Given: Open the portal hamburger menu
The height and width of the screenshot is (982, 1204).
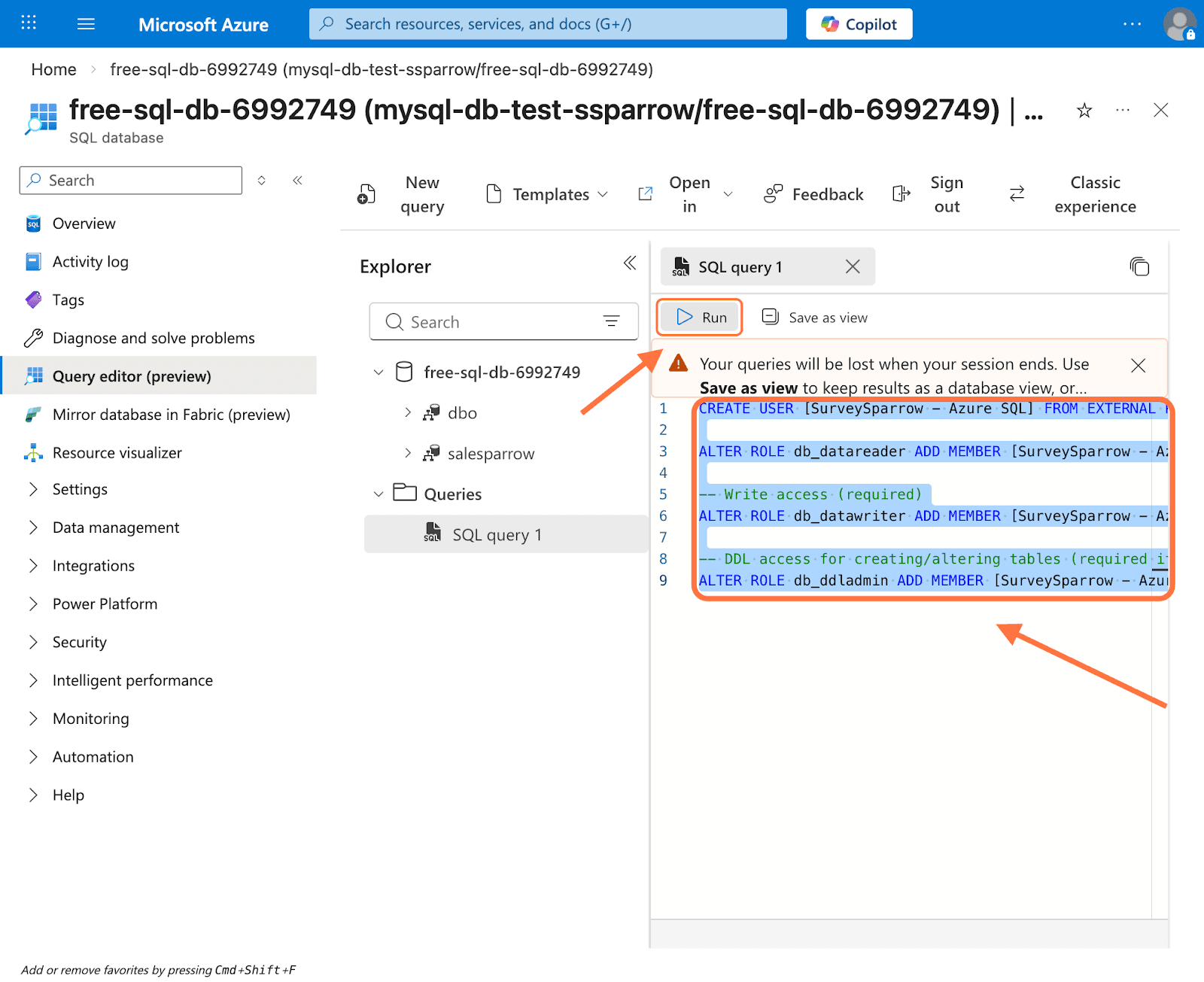Looking at the screenshot, I should (86, 24).
